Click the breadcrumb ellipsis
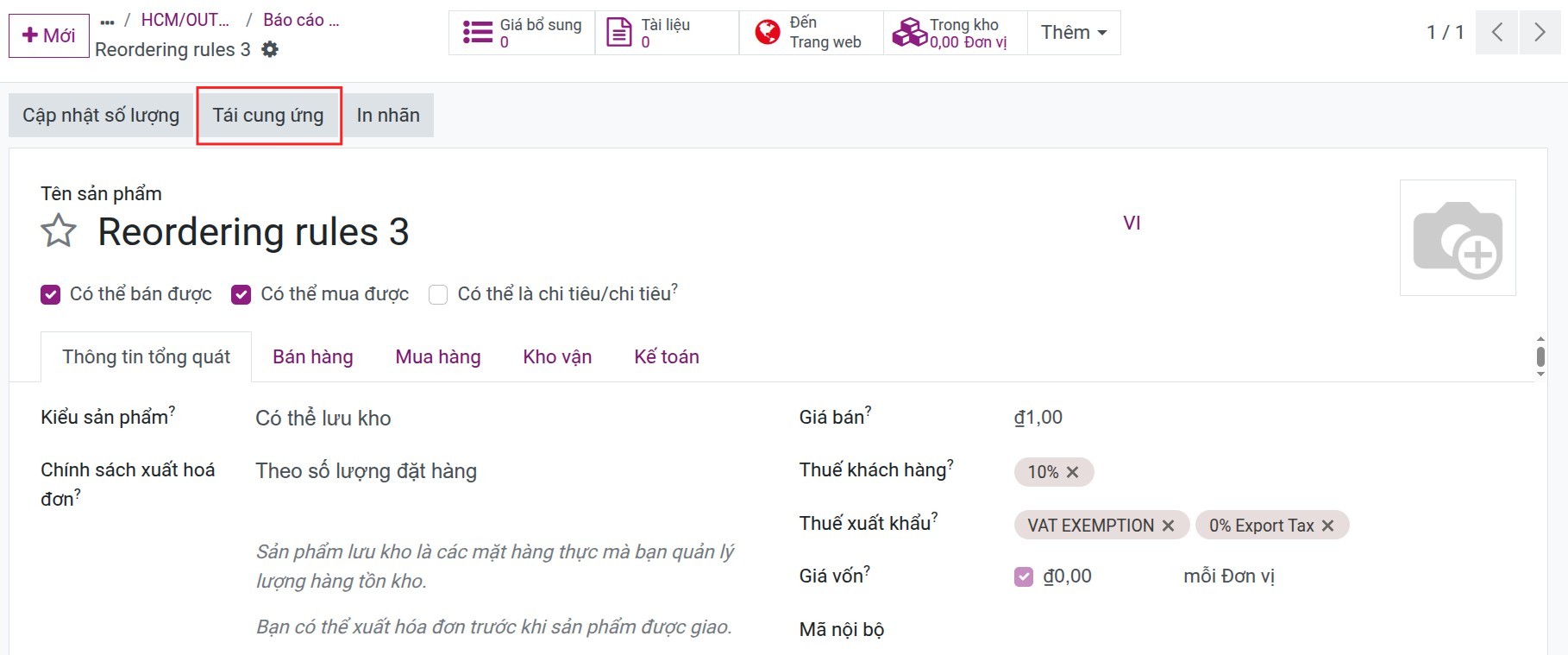This screenshot has width=1568, height=655. coord(107,22)
